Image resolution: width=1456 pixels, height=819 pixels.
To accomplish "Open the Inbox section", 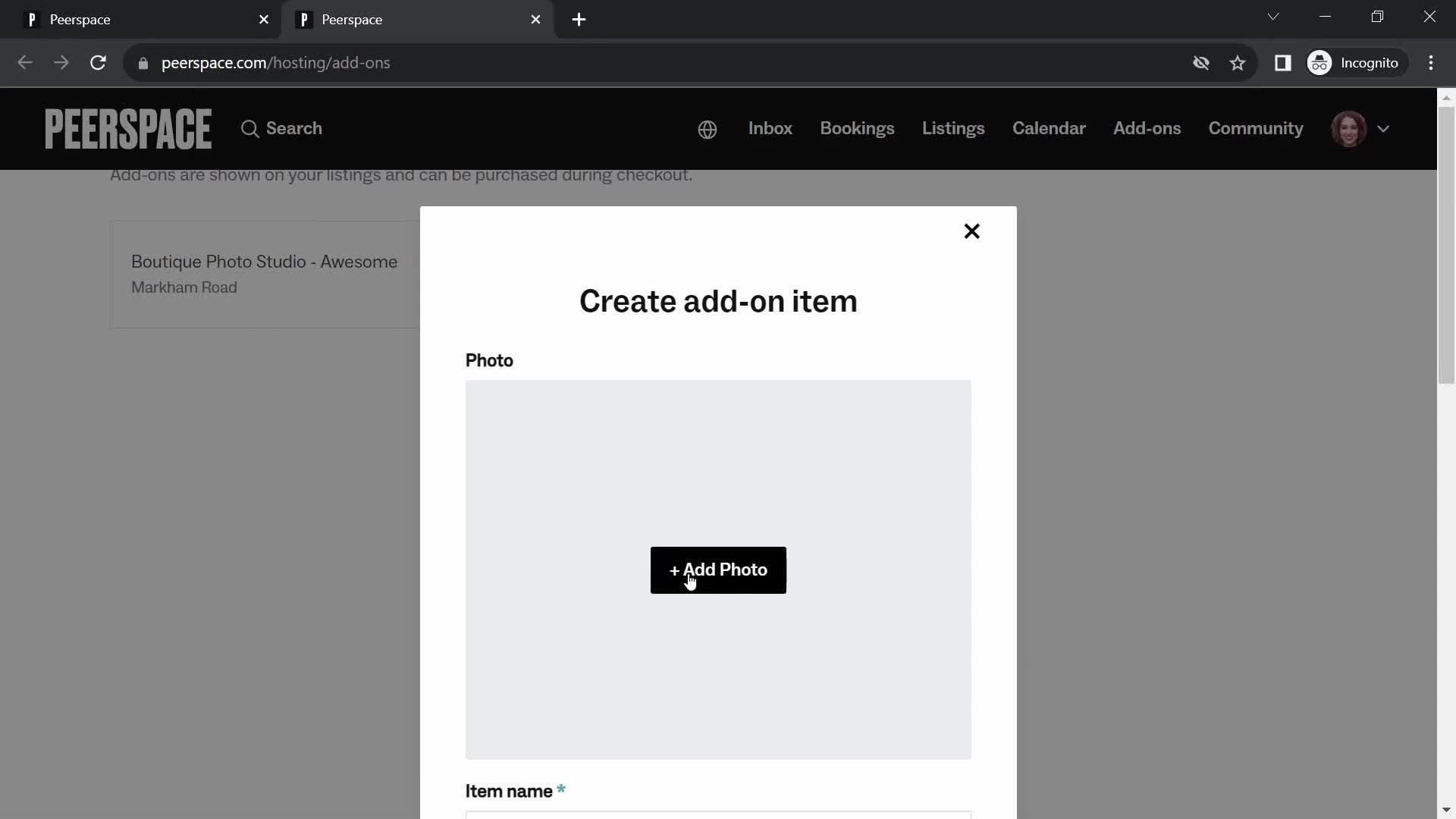I will [770, 128].
